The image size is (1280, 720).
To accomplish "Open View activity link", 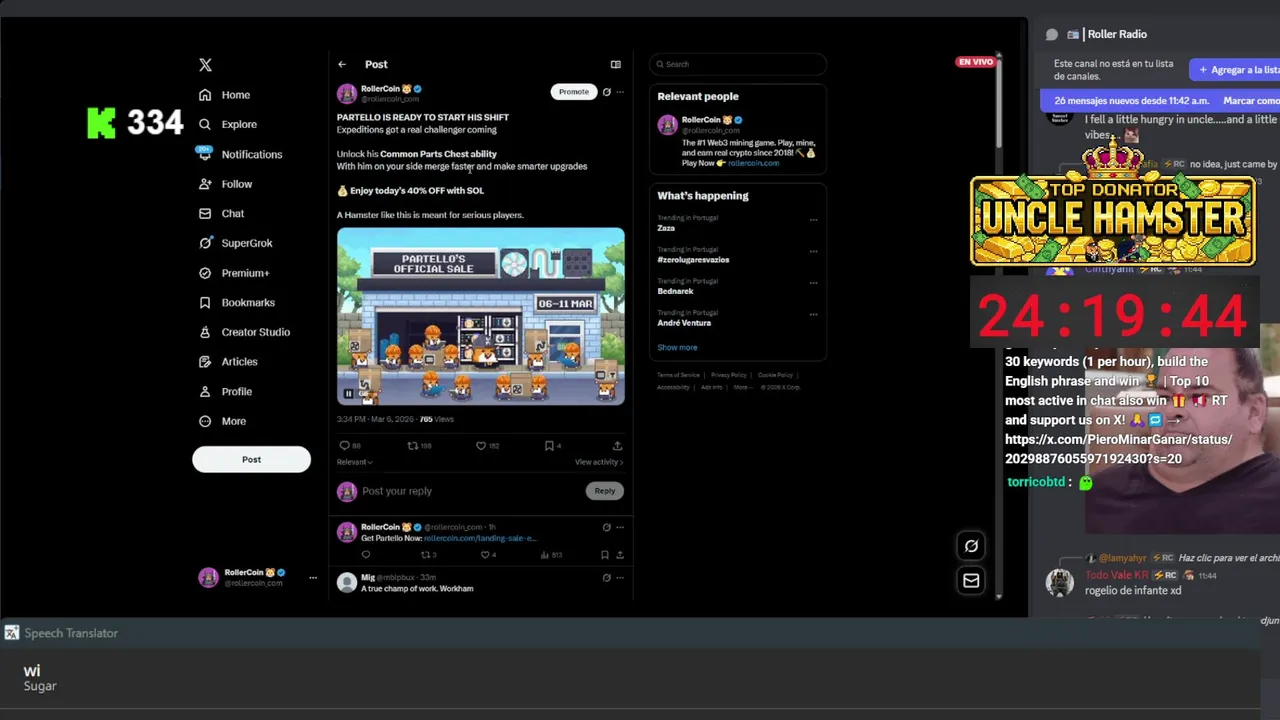I will pos(599,462).
